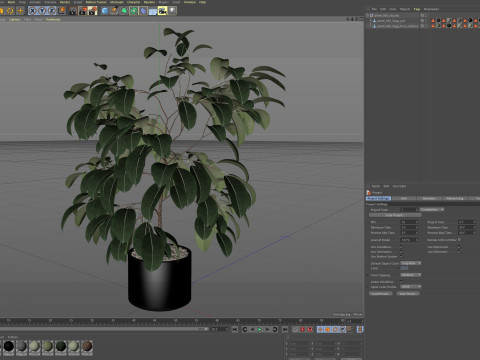Toggle Z axis lock
The width and height of the screenshot is (480, 360).
click(52, 11)
